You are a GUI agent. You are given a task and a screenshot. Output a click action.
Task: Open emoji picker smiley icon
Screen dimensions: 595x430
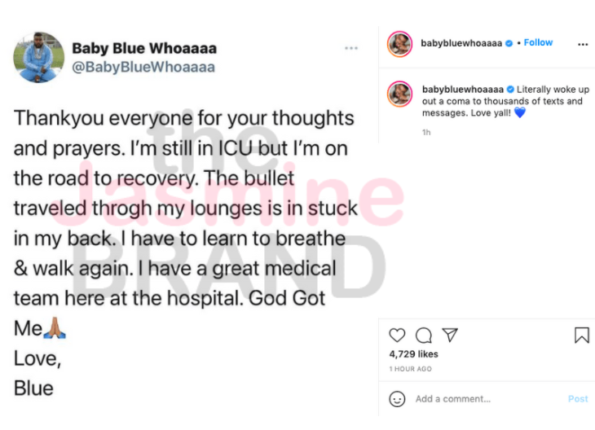click(397, 399)
